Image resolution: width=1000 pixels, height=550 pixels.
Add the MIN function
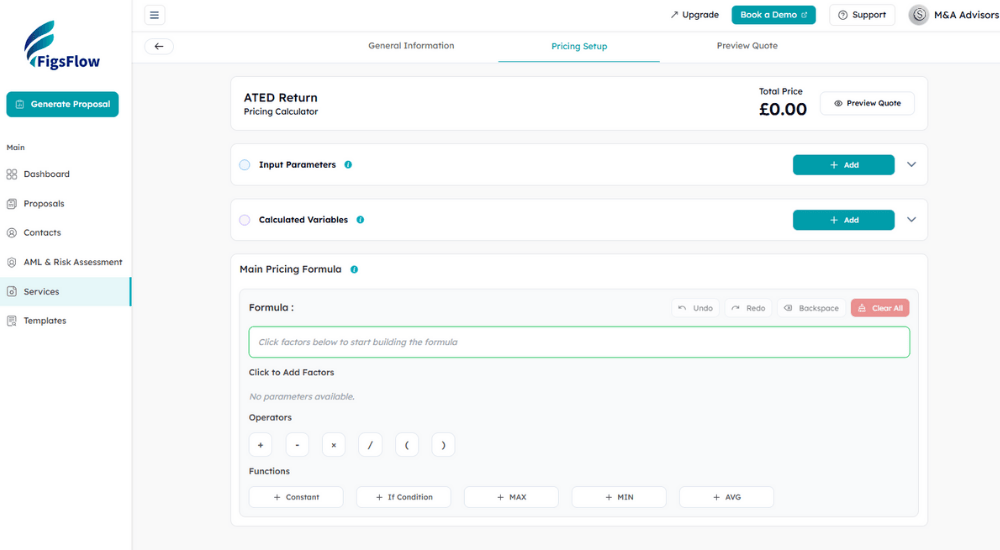[619, 497]
